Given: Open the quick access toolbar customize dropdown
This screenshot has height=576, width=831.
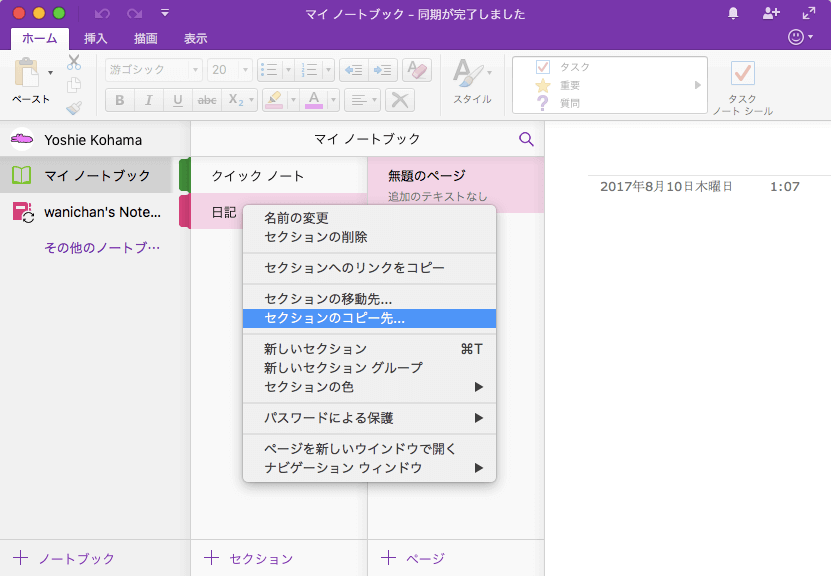Looking at the screenshot, I should point(165,13).
